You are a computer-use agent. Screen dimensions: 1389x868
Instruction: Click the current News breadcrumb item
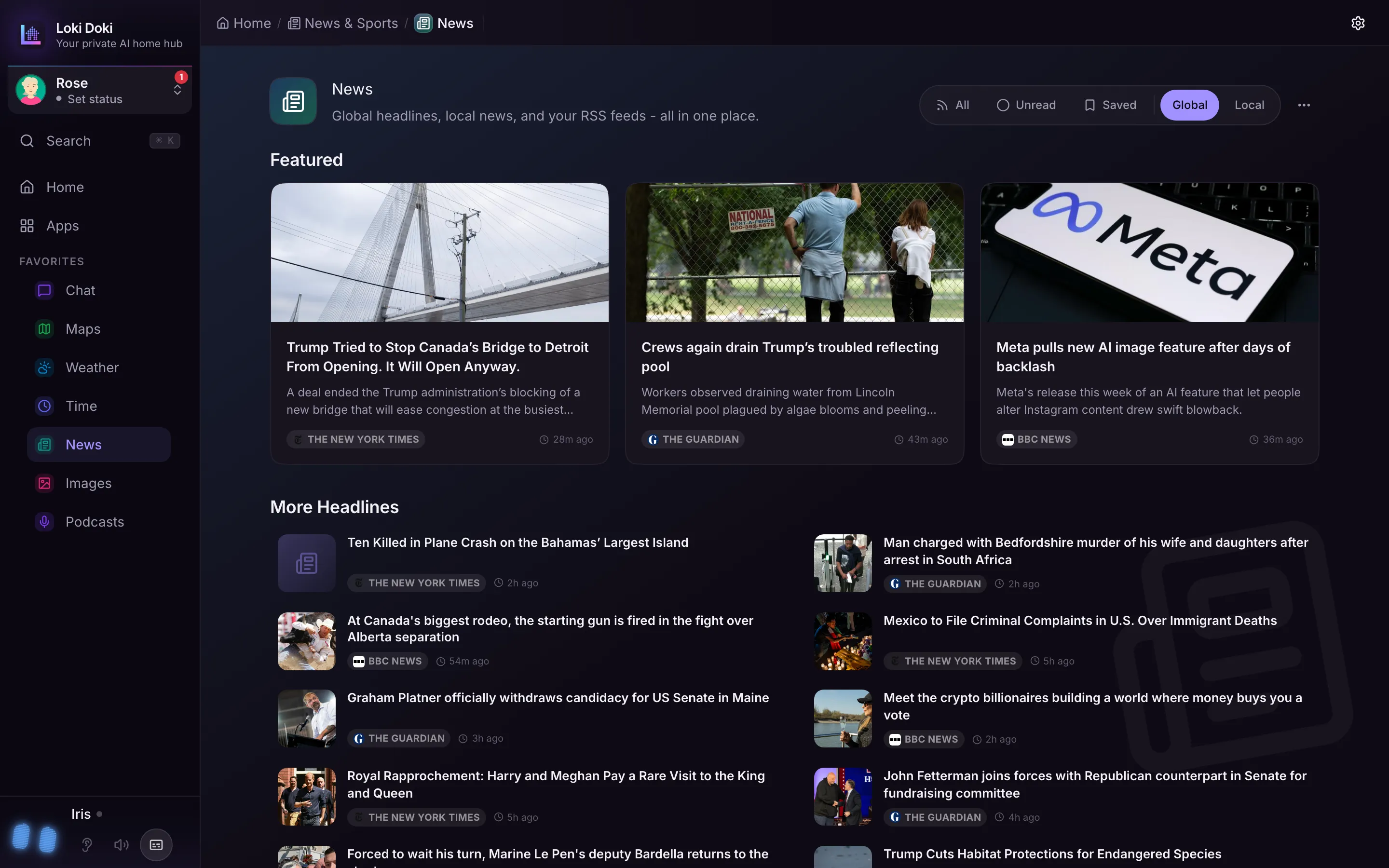[444, 23]
